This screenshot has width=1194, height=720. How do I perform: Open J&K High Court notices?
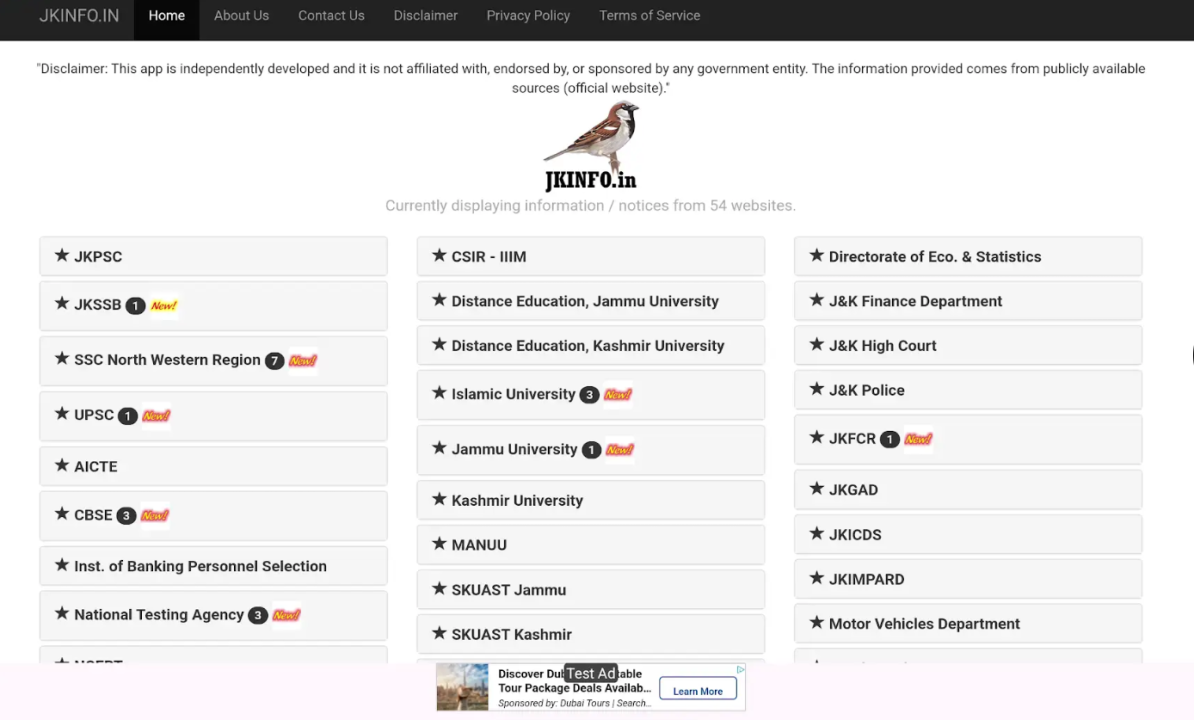coord(968,346)
